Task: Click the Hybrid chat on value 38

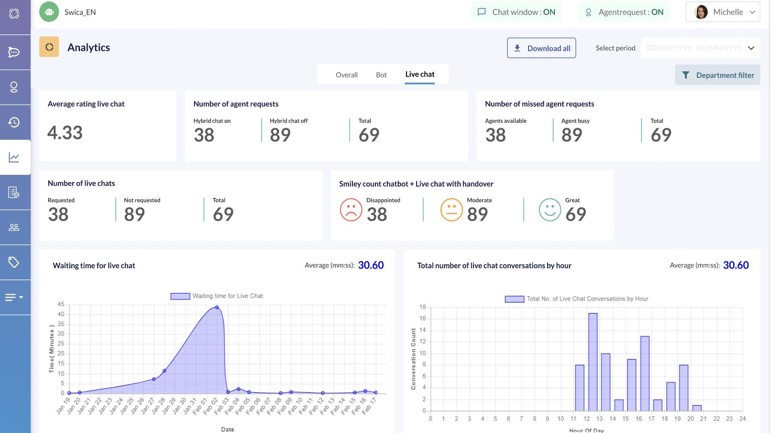Action: coord(204,135)
